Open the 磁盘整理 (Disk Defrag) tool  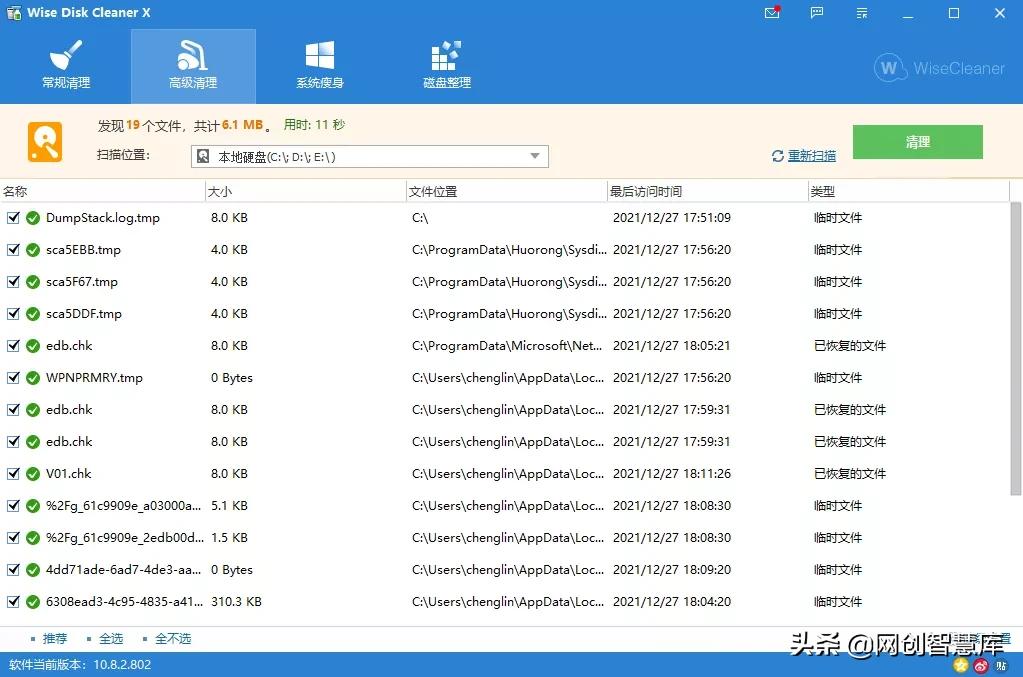[445, 65]
